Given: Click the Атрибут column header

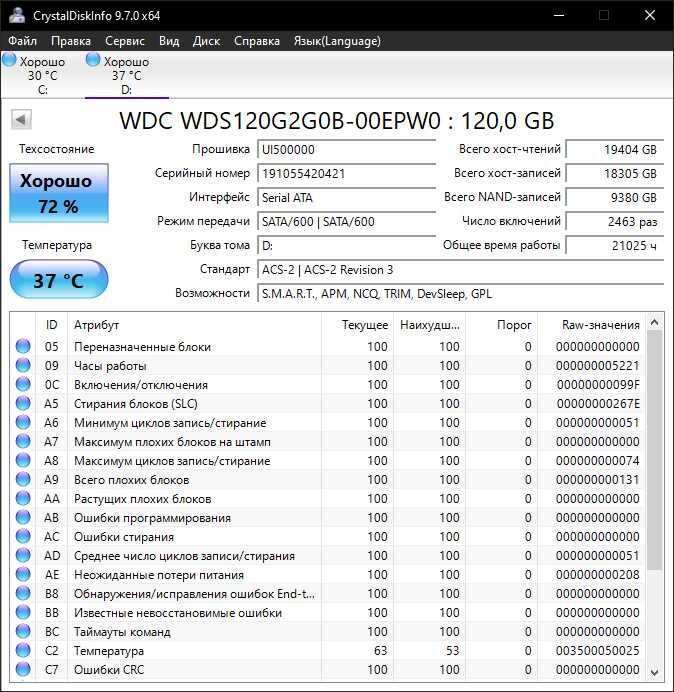Looking at the screenshot, I should coord(194,325).
